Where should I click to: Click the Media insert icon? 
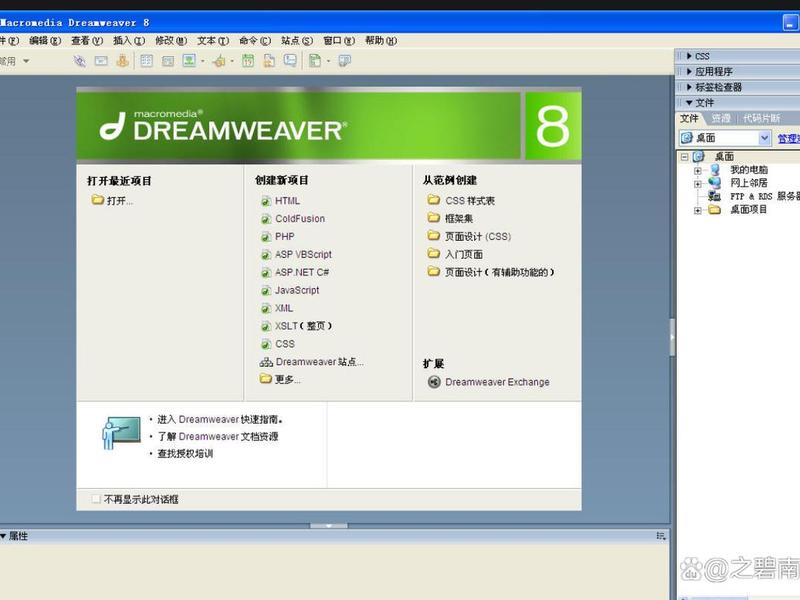219,61
